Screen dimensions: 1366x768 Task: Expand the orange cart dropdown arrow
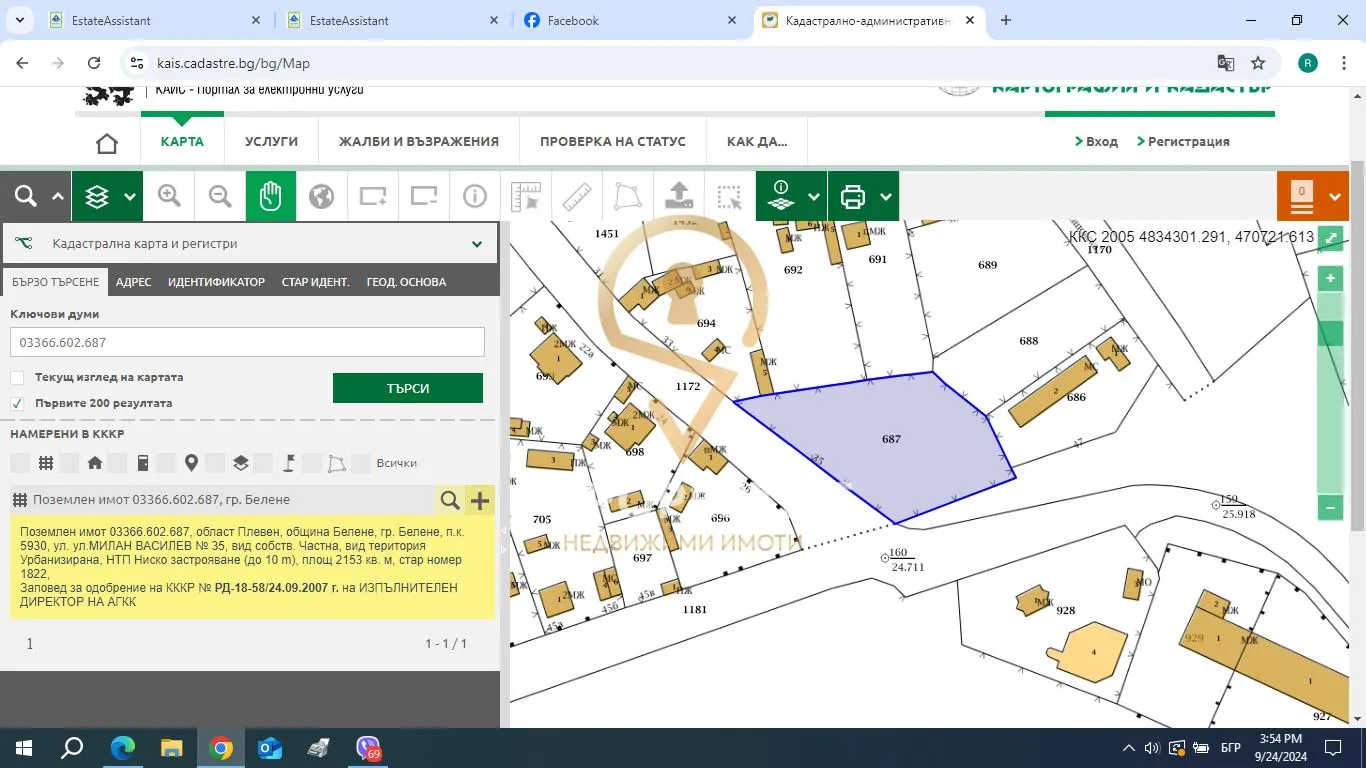tap(1335, 197)
